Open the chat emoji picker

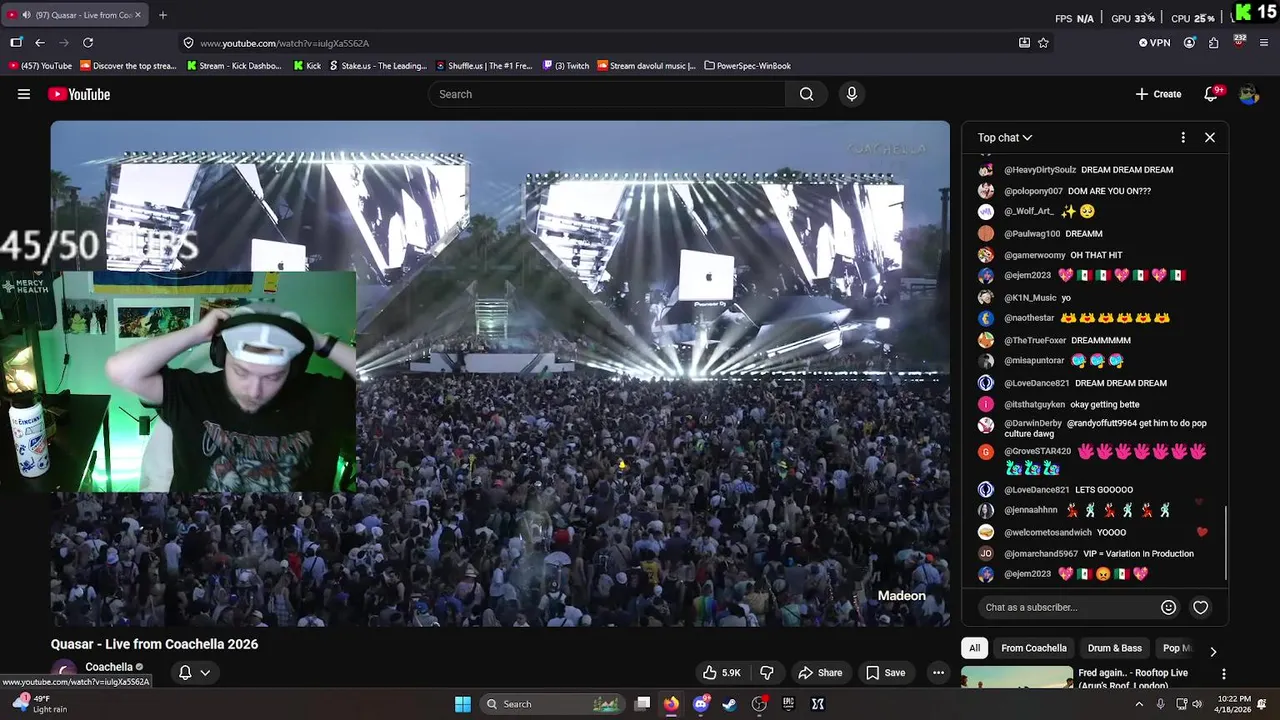(1168, 607)
